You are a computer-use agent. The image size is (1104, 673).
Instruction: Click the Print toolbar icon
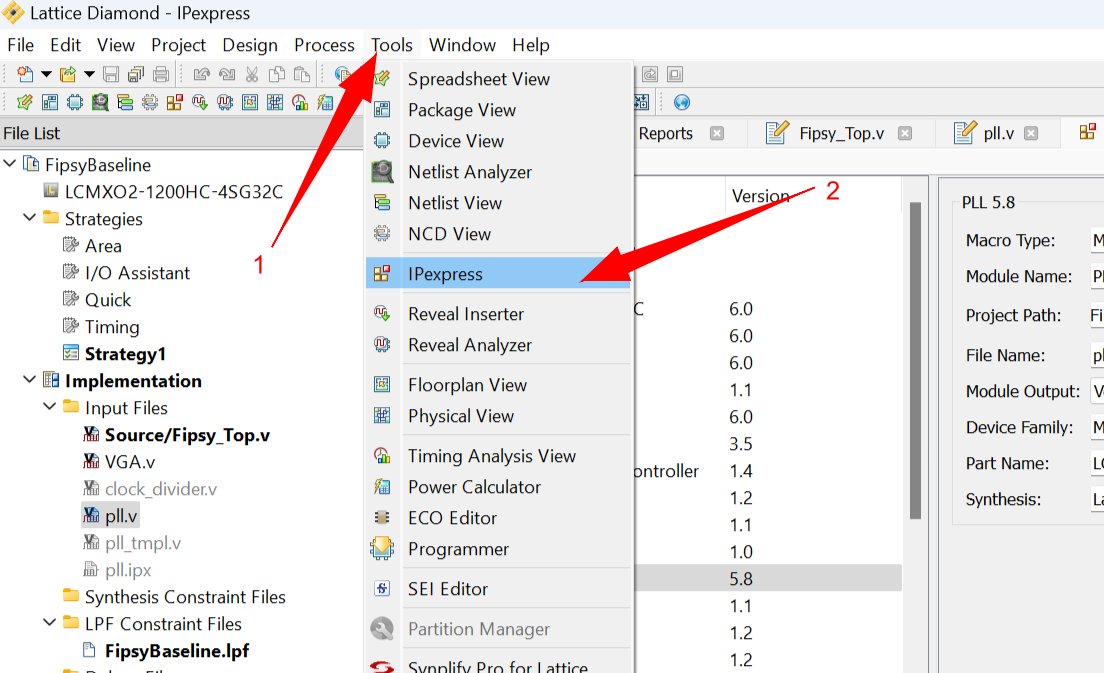(161, 74)
